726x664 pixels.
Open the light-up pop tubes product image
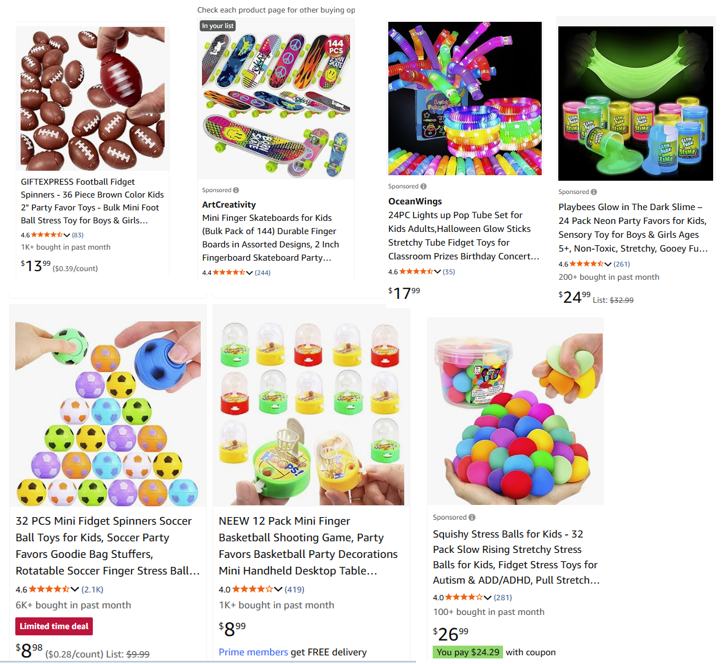click(x=465, y=98)
